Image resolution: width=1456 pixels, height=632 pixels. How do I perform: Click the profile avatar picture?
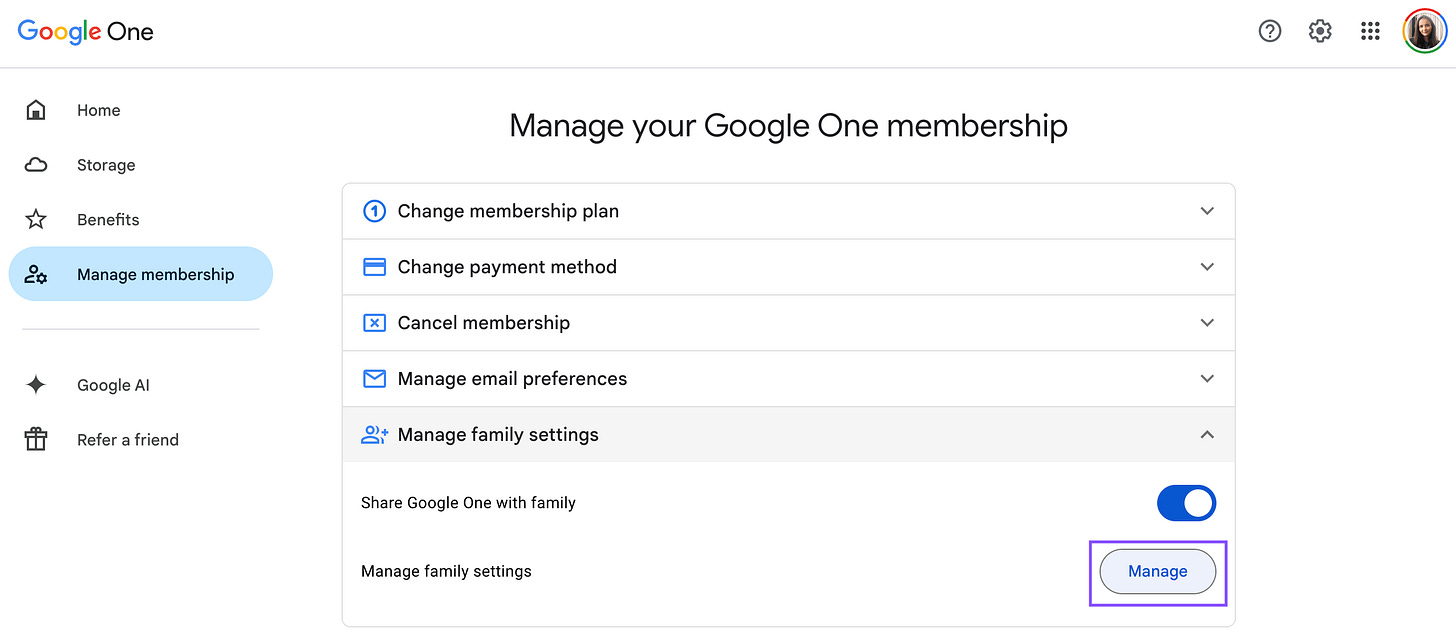[1424, 30]
